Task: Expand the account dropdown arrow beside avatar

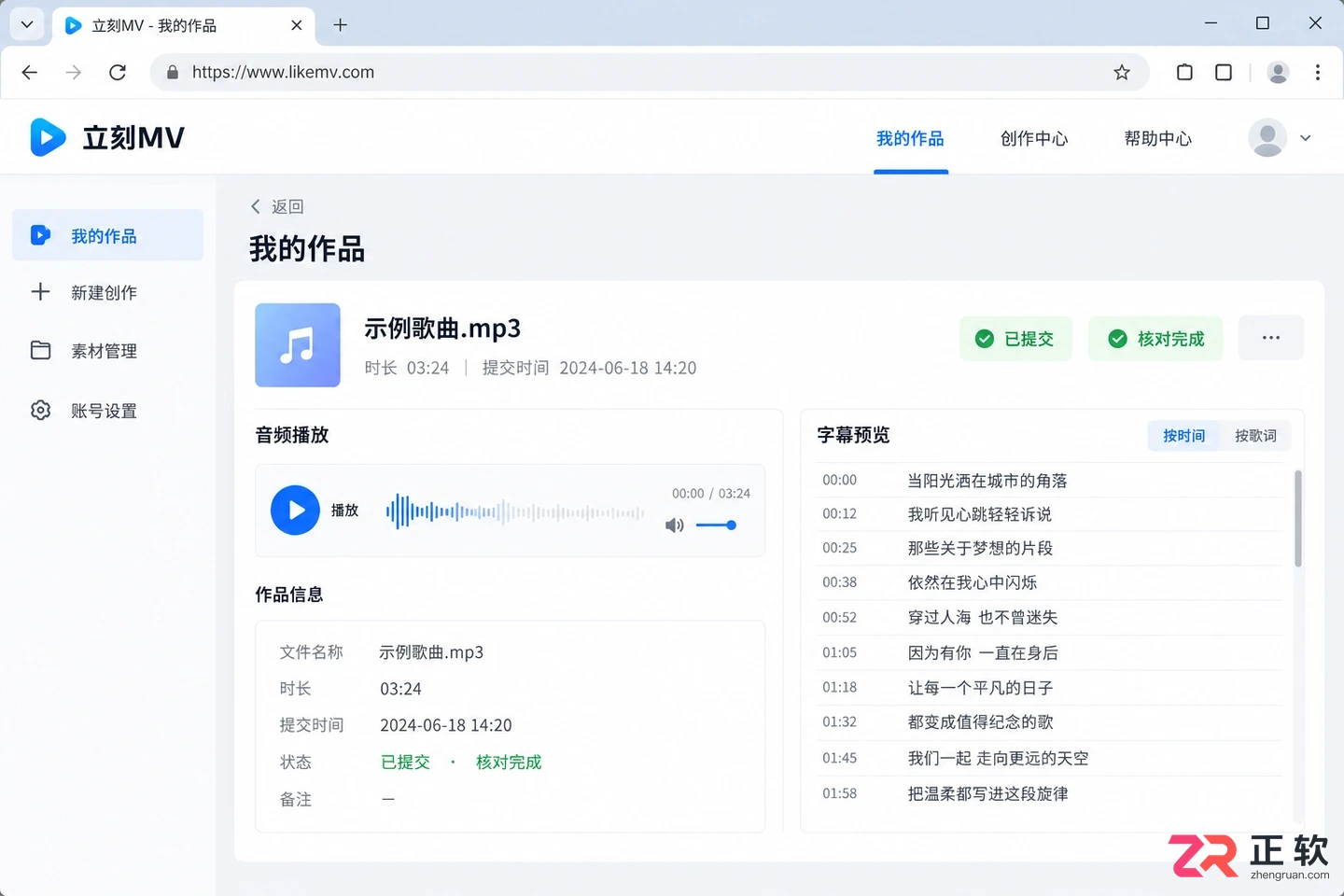Action: (x=1306, y=138)
